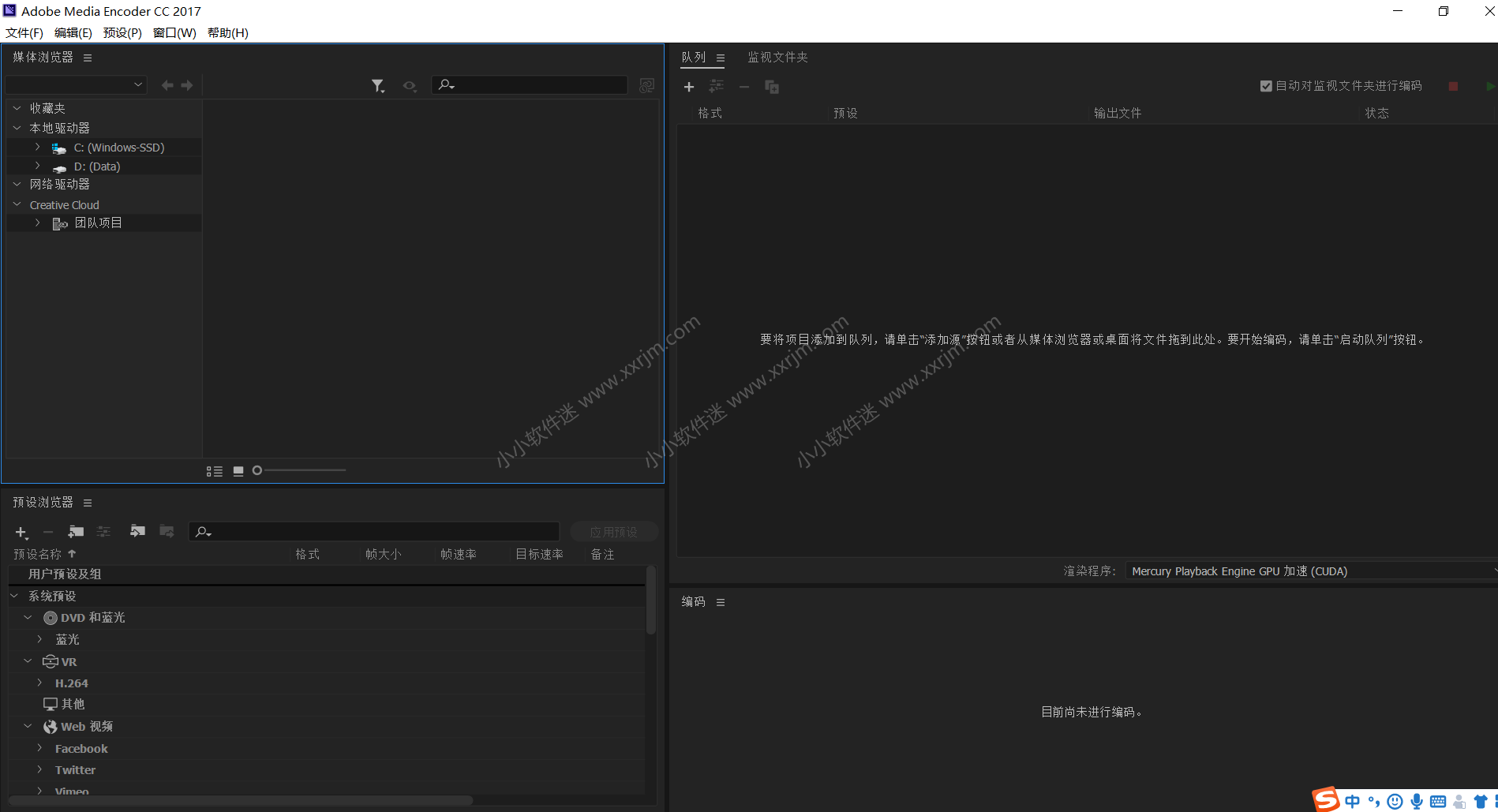The width and height of the screenshot is (1498, 812).
Task: Click the preset list horizontal scrollbar
Action: click(241, 800)
